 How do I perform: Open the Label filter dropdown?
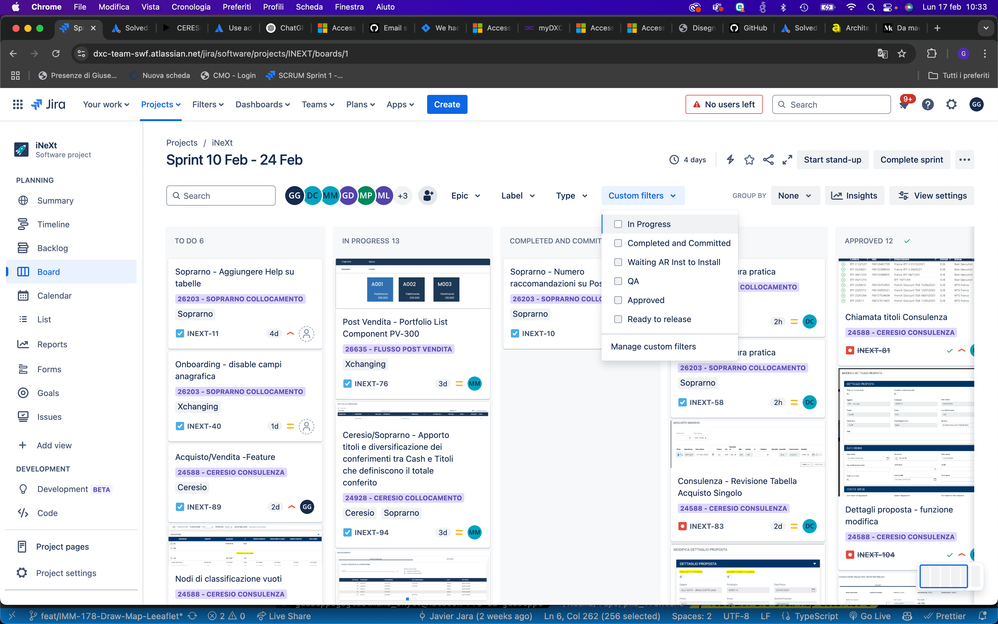click(517, 195)
